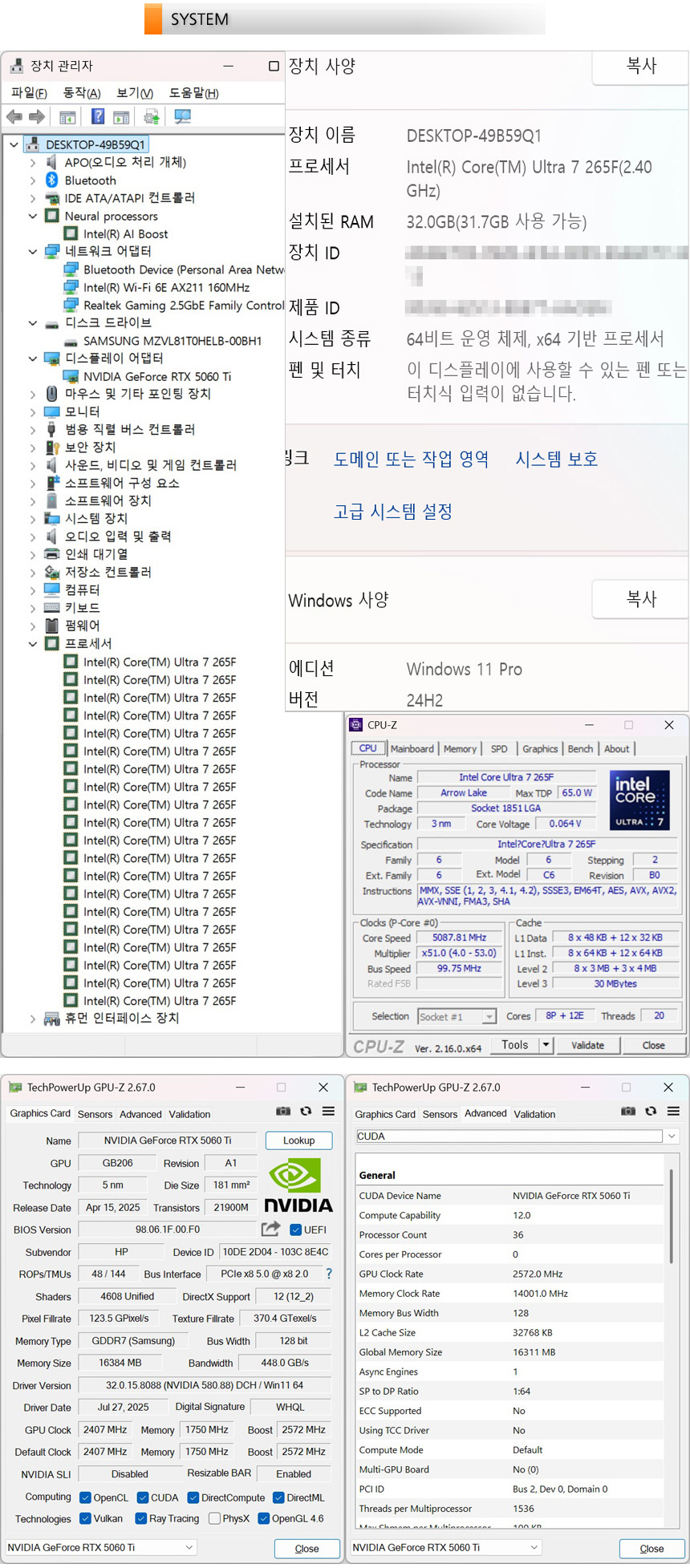Click the blue help icon in Device Manager toolbar
Image resolution: width=690 pixels, height=1568 pixels.
click(97, 117)
